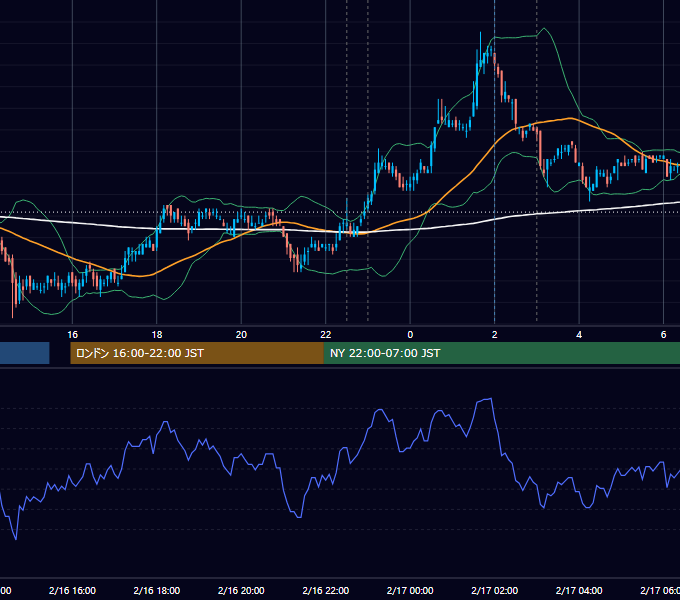Click the 0 hour label on the price chart axis
680x600 pixels.
tap(410, 334)
